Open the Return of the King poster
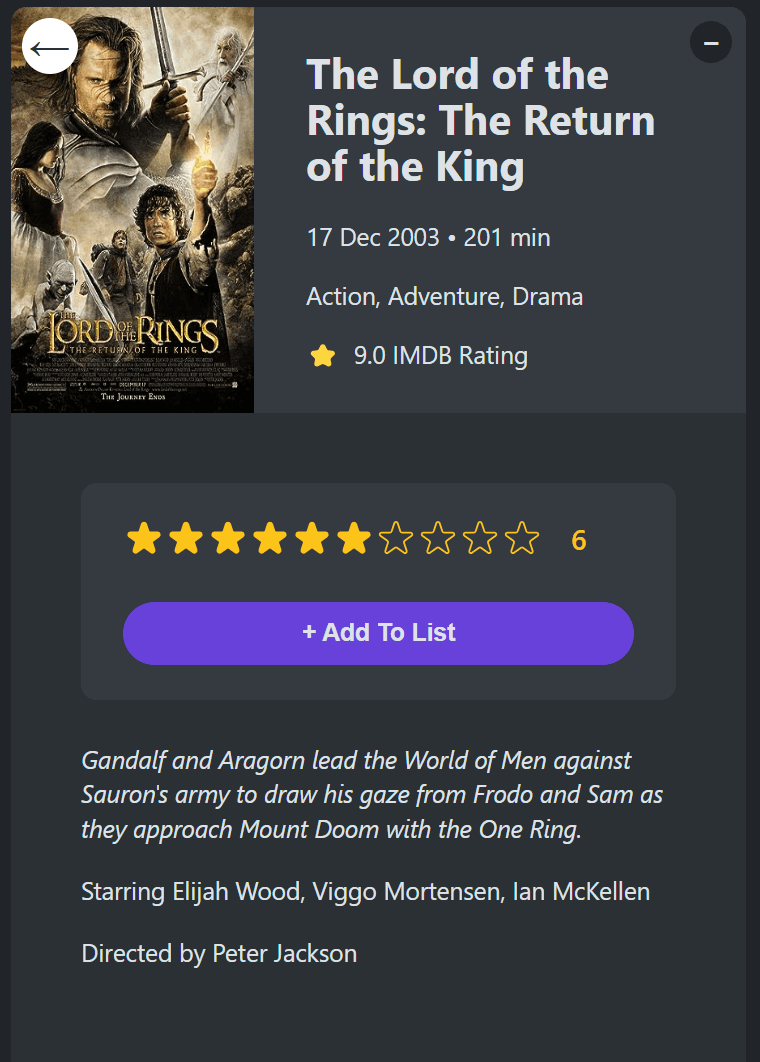The width and height of the screenshot is (760, 1062). click(x=133, y=210)
